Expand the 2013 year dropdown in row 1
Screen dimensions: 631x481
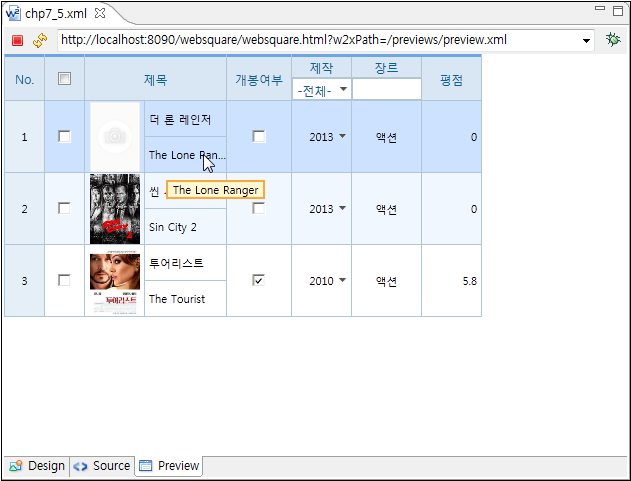click(343, 136)
